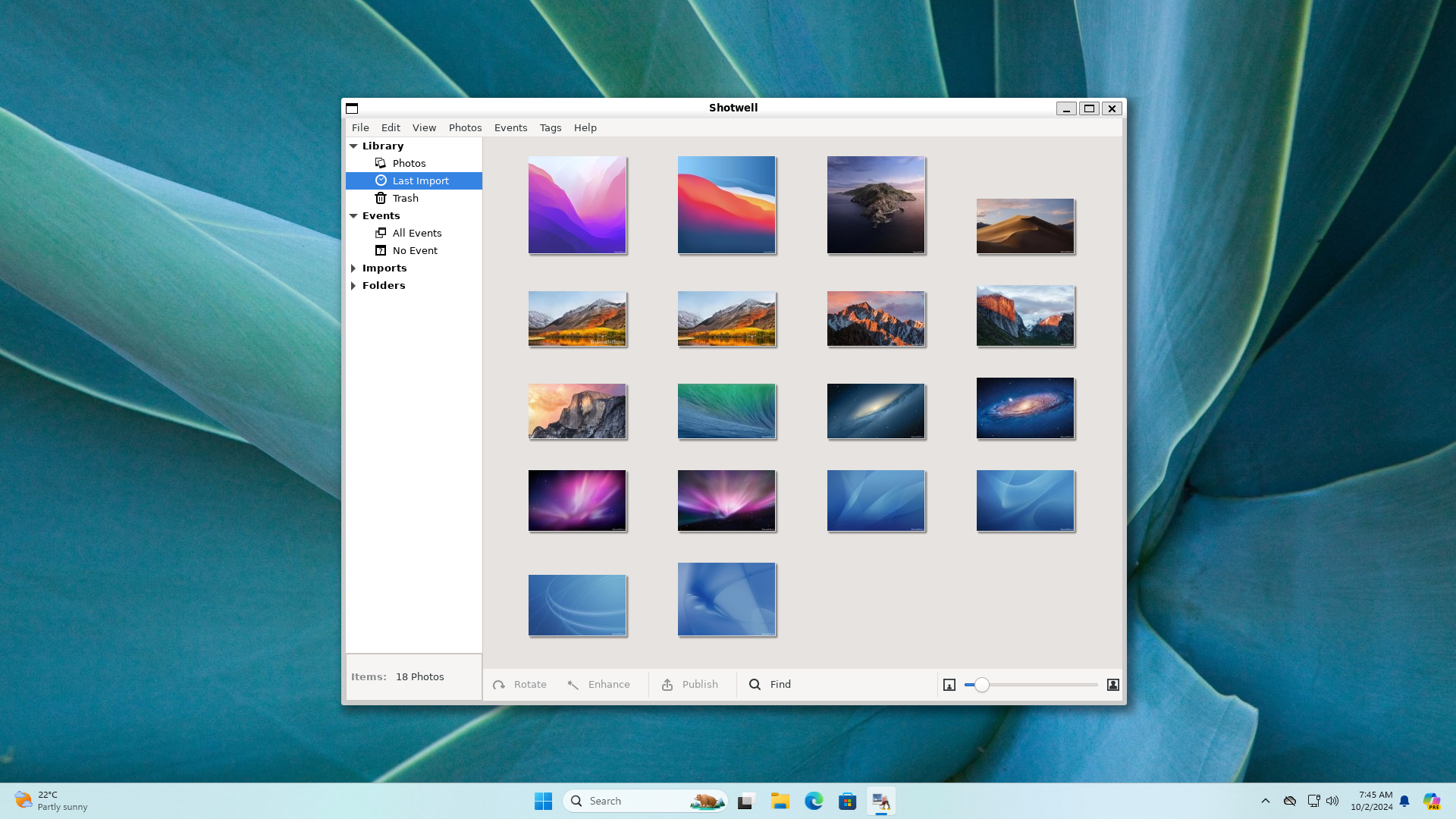The image size is (1456, 819).
Task: Click the Photos icon in Library sidebar
Action: pos(381,163)
